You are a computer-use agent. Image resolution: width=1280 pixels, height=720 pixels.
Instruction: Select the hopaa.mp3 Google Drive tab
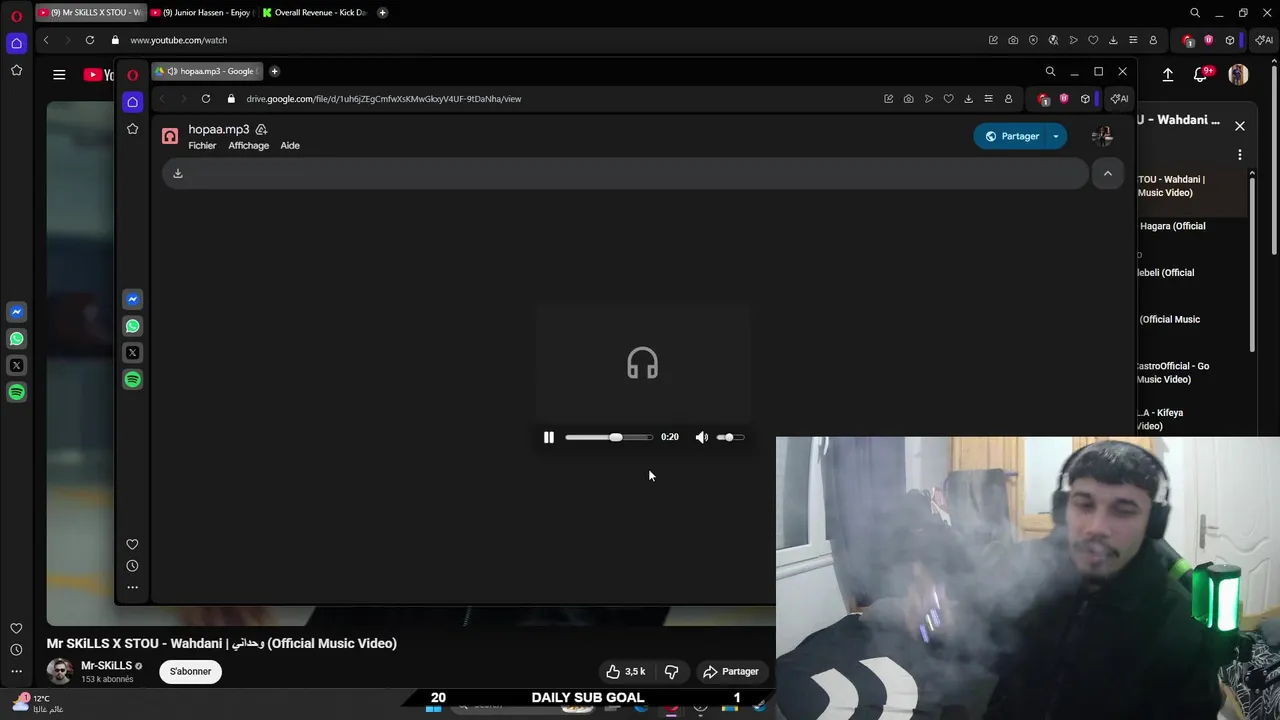(x=210, y=71)
